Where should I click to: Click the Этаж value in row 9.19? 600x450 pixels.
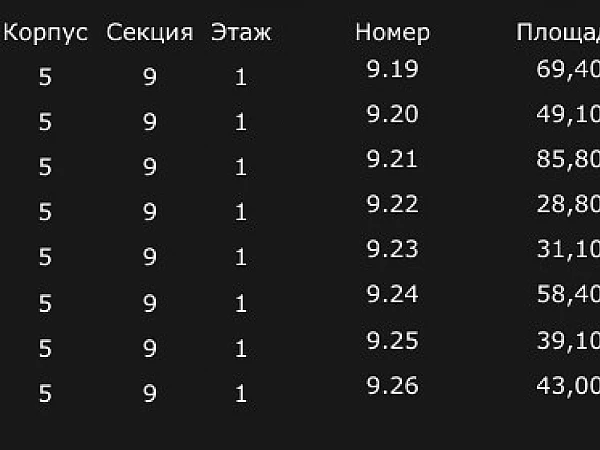(241, 77)
